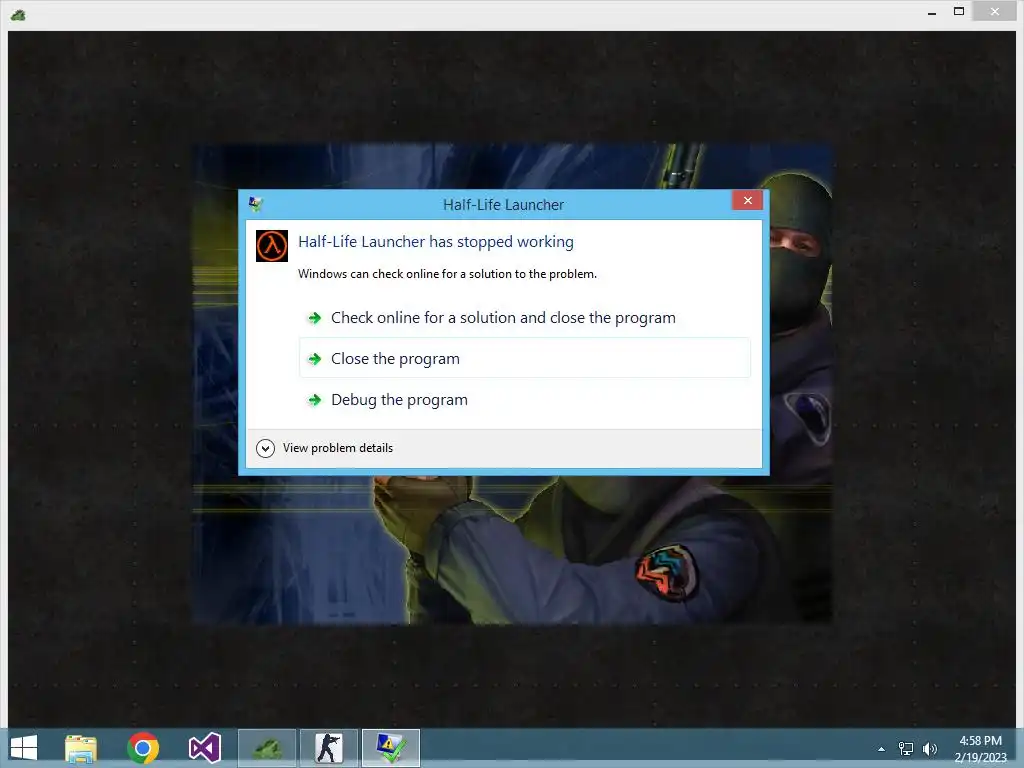
Task: Launch Google Chrome from taskbar
Action: point(143,748)
